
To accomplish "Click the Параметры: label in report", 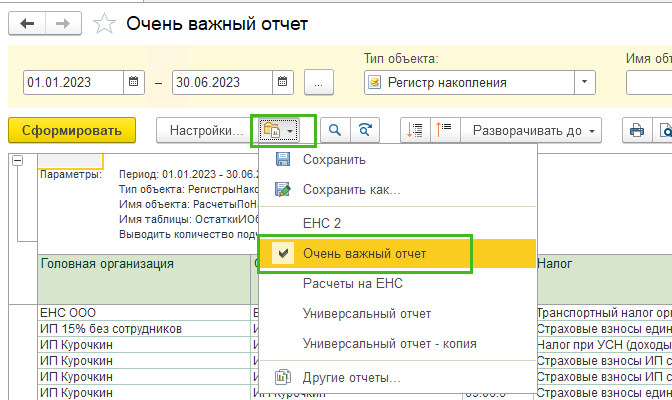I will (71, 174).
